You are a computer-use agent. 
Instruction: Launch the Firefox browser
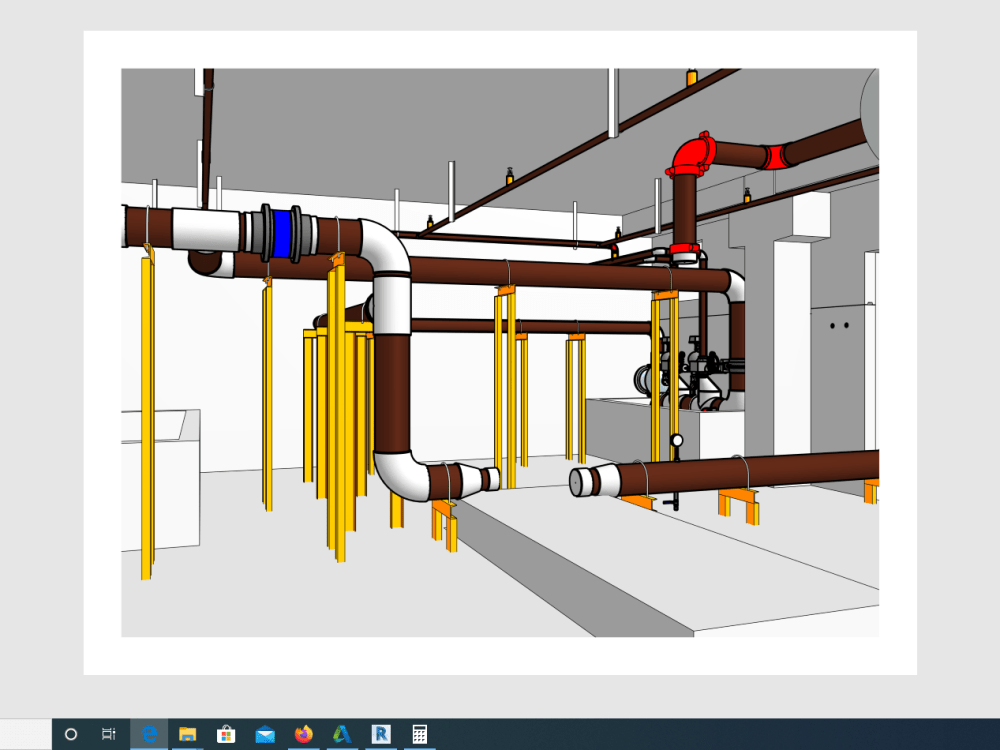pos(302,735)
